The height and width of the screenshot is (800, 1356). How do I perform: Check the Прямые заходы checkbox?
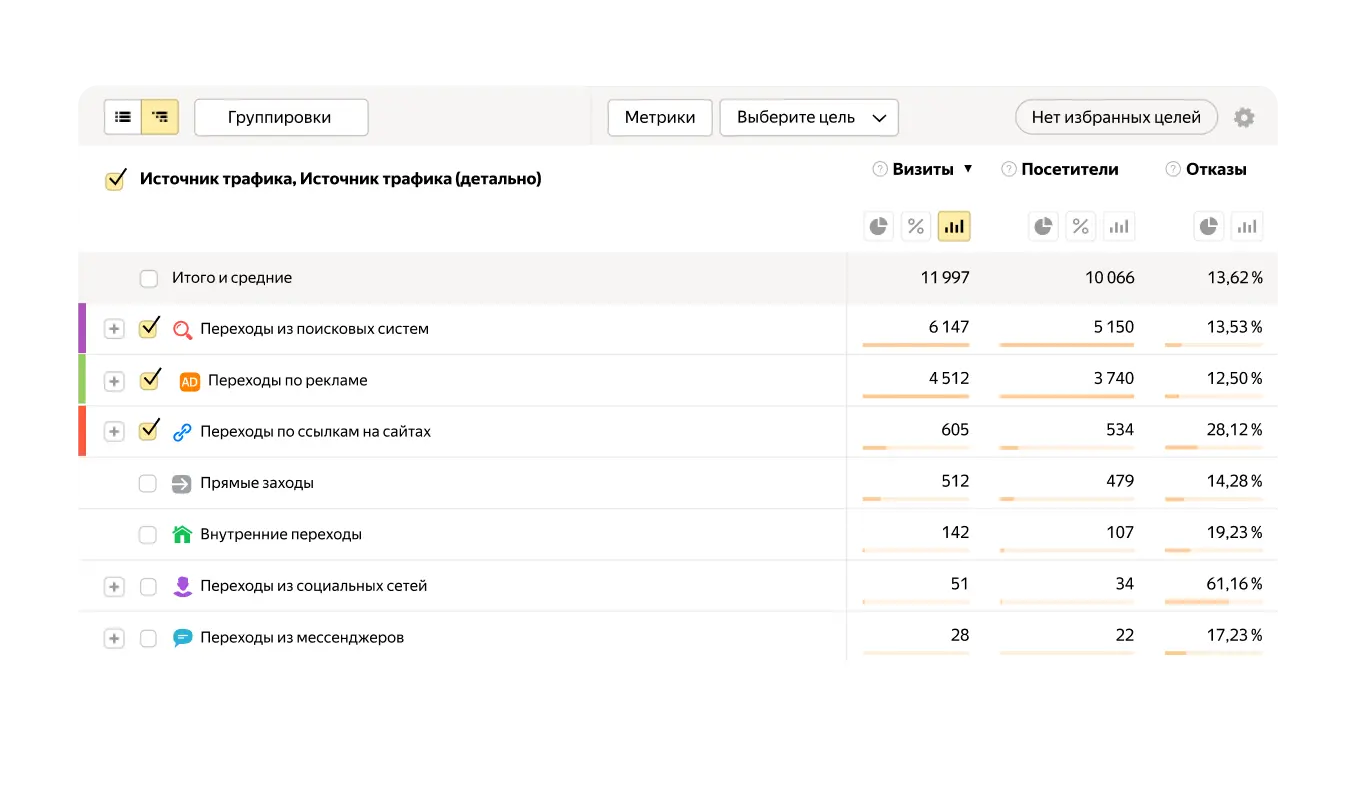click(148, 483)
